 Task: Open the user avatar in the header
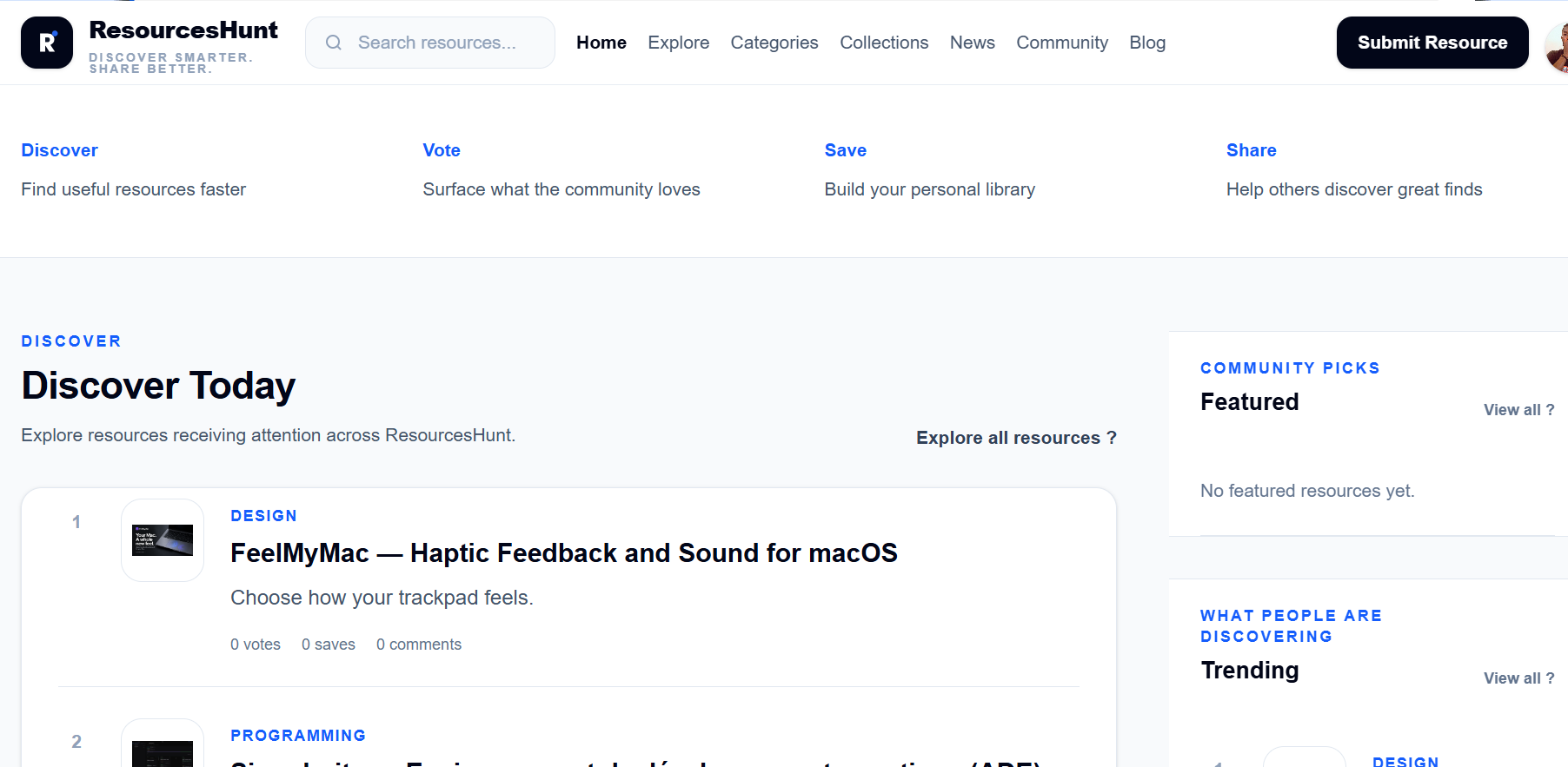(1557, 48)
